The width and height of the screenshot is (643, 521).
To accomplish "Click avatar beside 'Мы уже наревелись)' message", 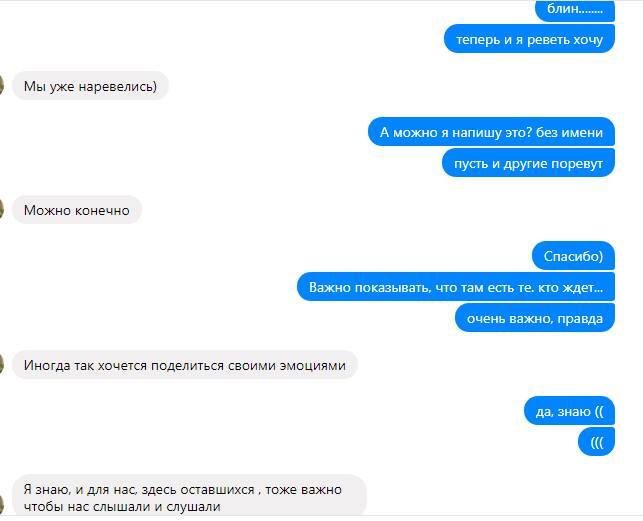I will click(x=1, y=86).
